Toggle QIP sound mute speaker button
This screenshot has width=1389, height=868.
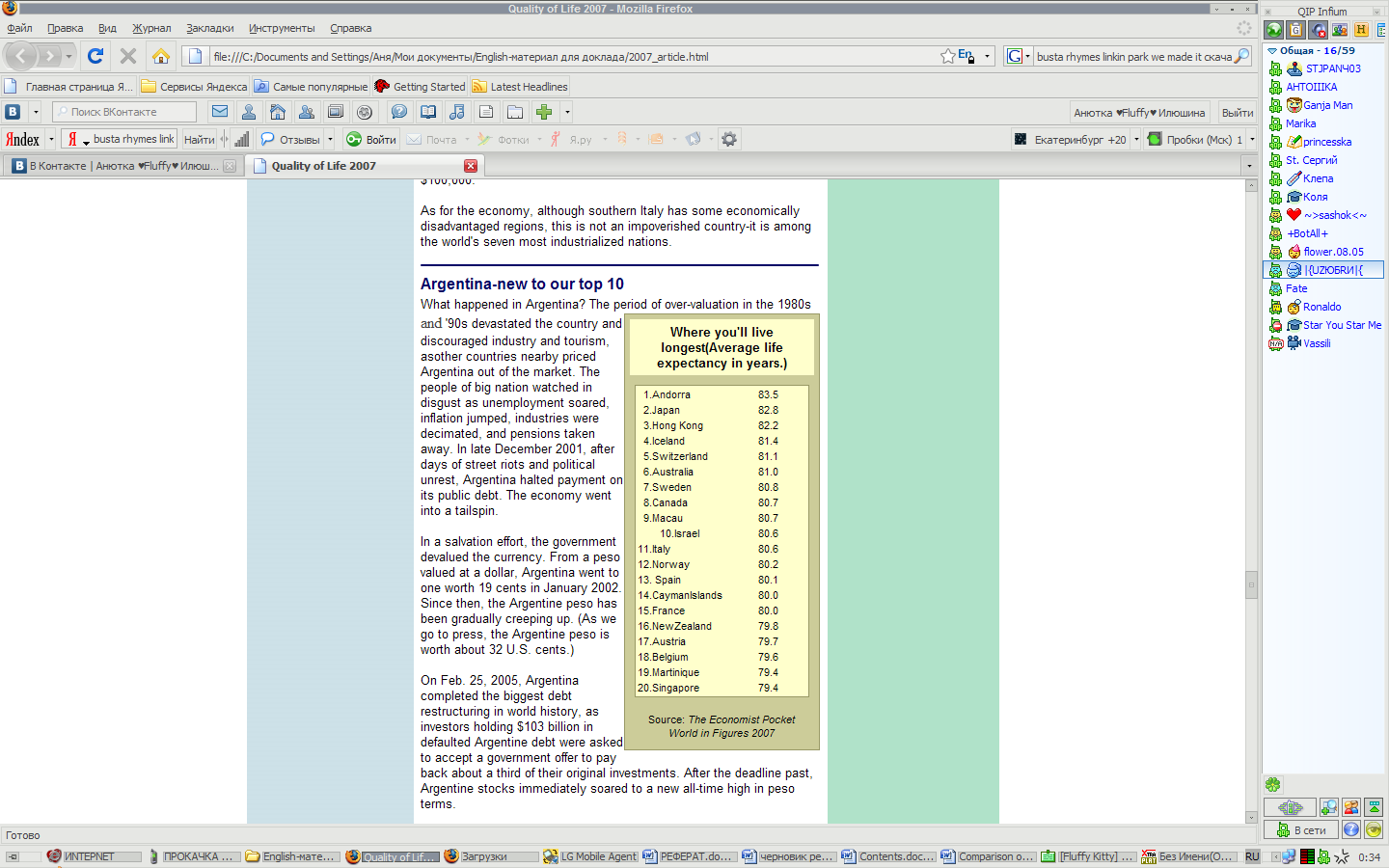tap(1318, 30)
